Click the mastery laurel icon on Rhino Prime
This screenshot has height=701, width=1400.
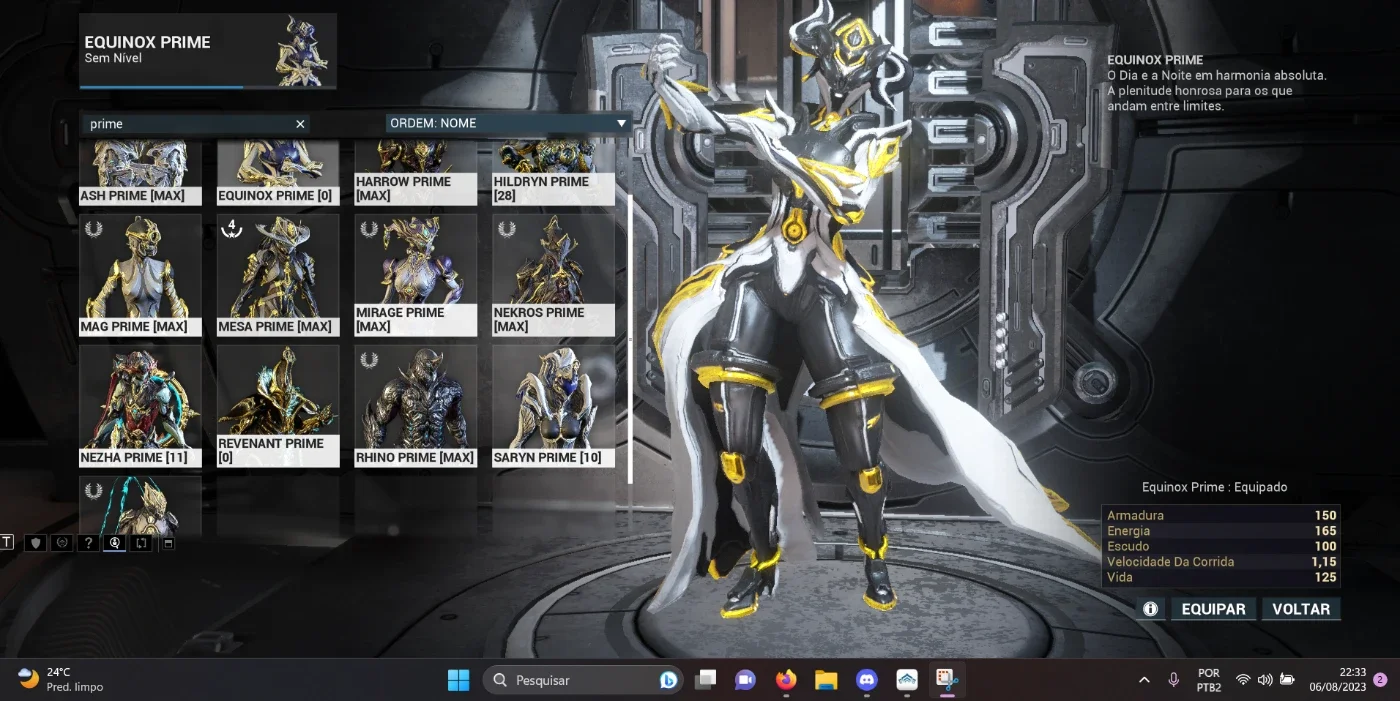coord(370,360)
